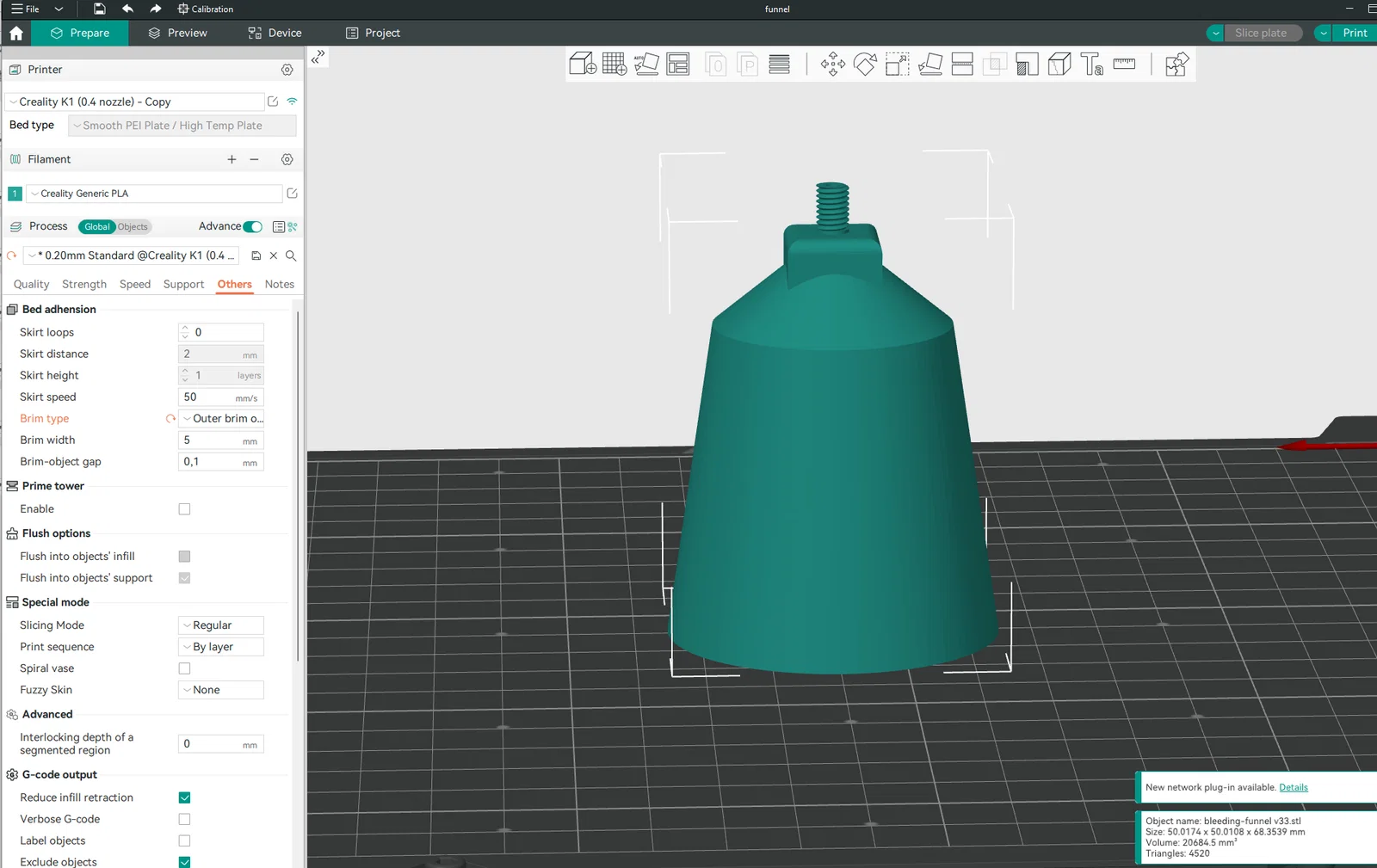This screenshot has height=868, width=1377.
Task: Uncheck Reduce infill retraction
Action: coord(184,797)
